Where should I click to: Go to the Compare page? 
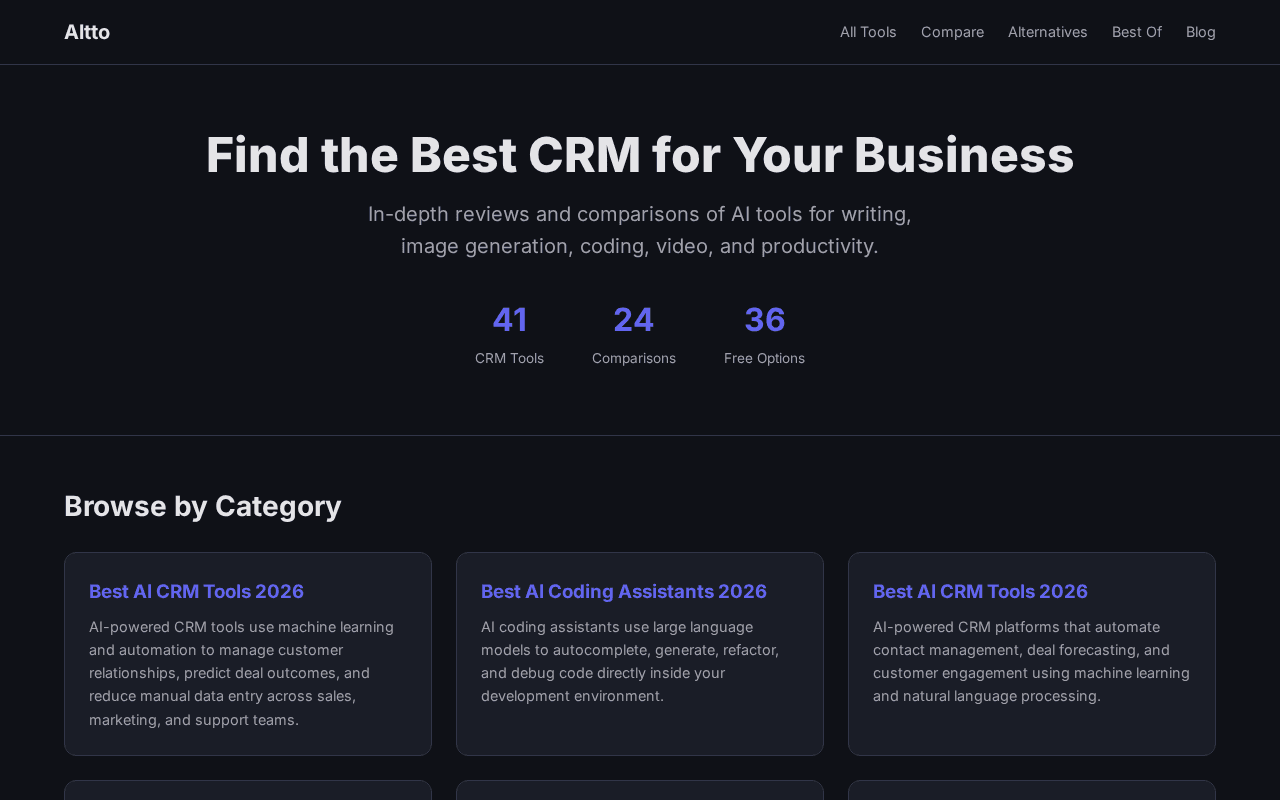[x=952, y=32]
